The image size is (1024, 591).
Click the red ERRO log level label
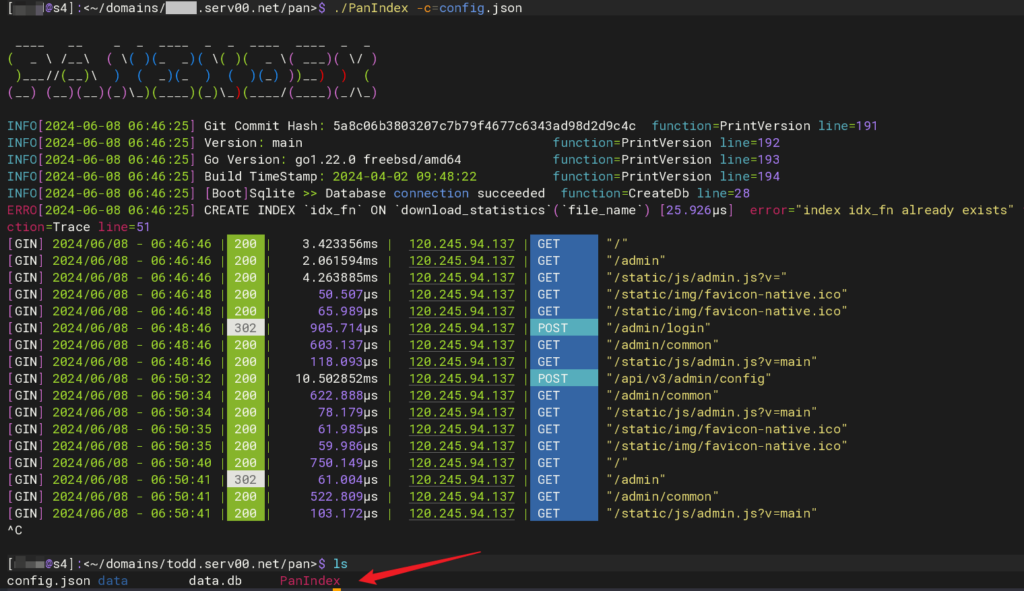point(22,210)
